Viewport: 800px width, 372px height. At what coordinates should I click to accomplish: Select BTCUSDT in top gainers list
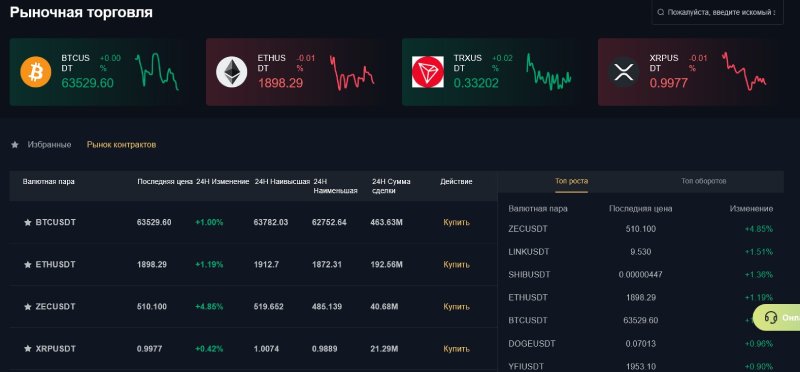pos(528,320)
